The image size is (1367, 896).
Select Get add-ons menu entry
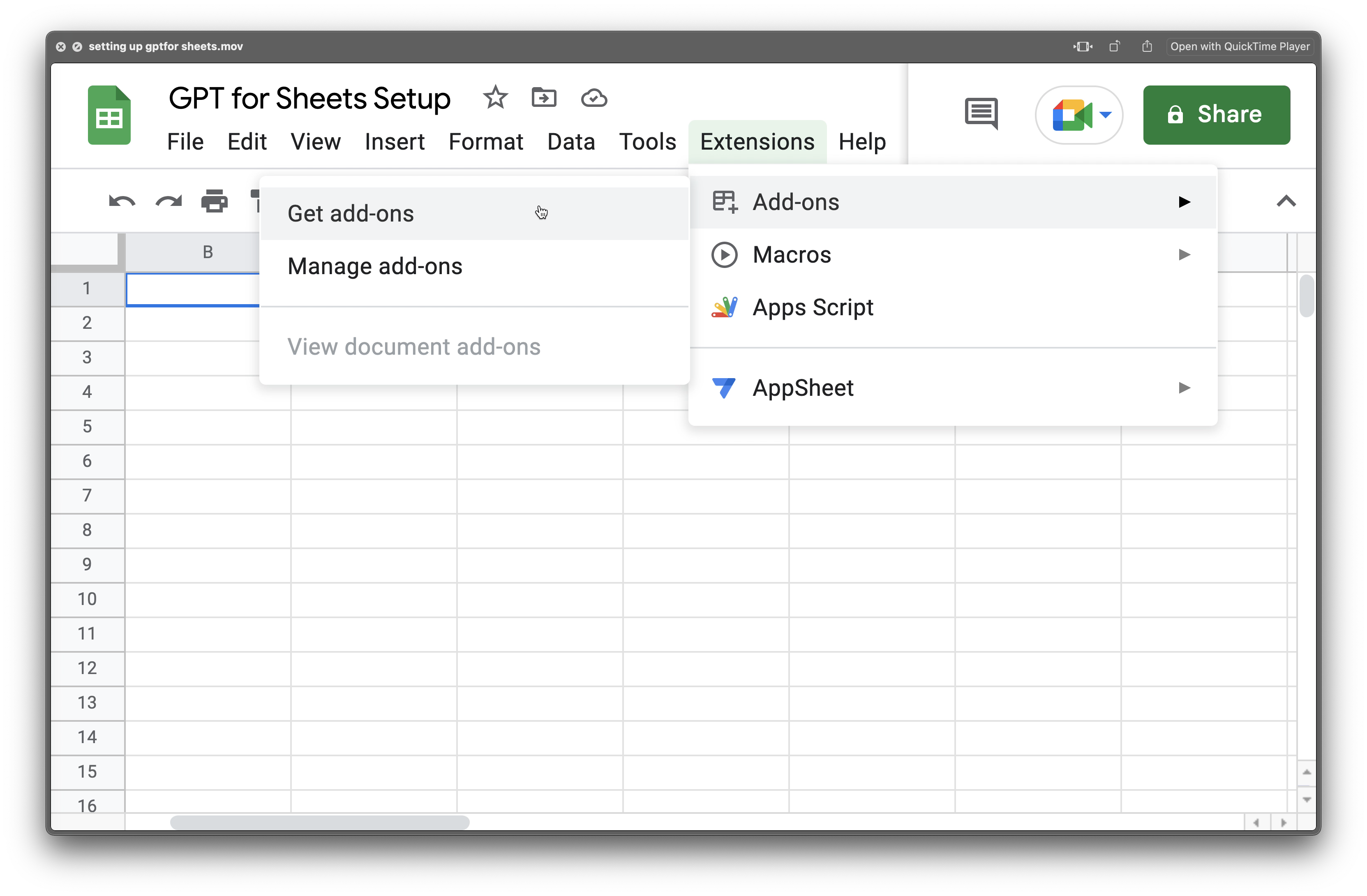point(350,214)
